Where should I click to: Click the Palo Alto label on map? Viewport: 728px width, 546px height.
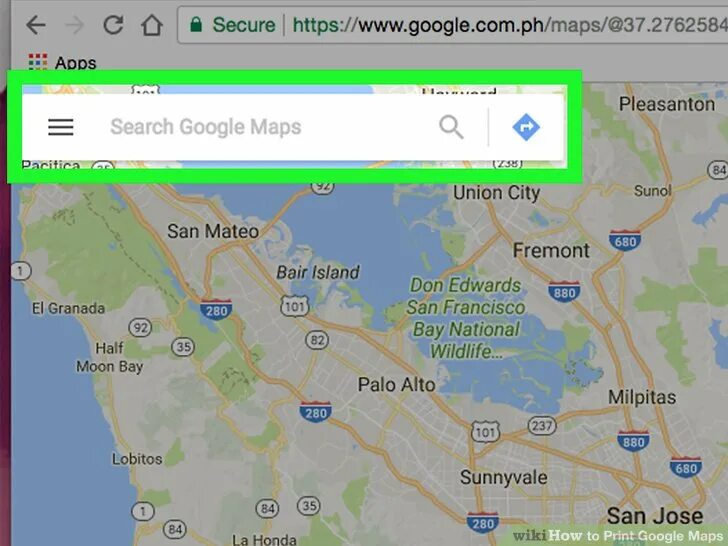[396, 385]
